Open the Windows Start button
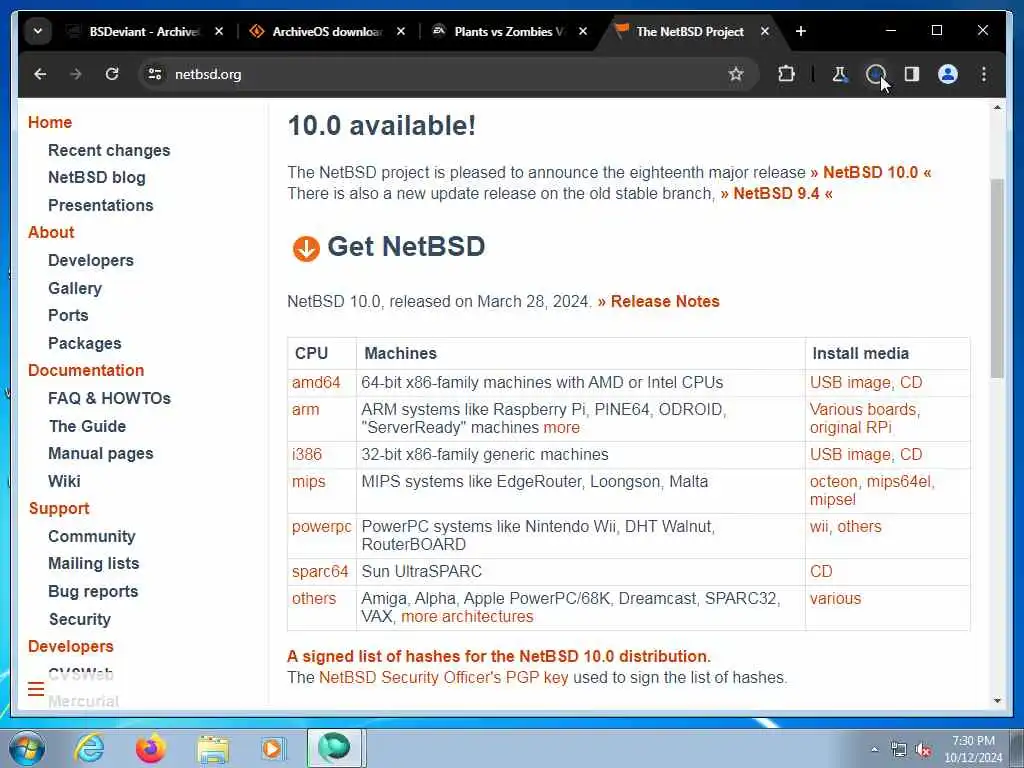This screenshot has height=768, width=1024. (27, 748)
